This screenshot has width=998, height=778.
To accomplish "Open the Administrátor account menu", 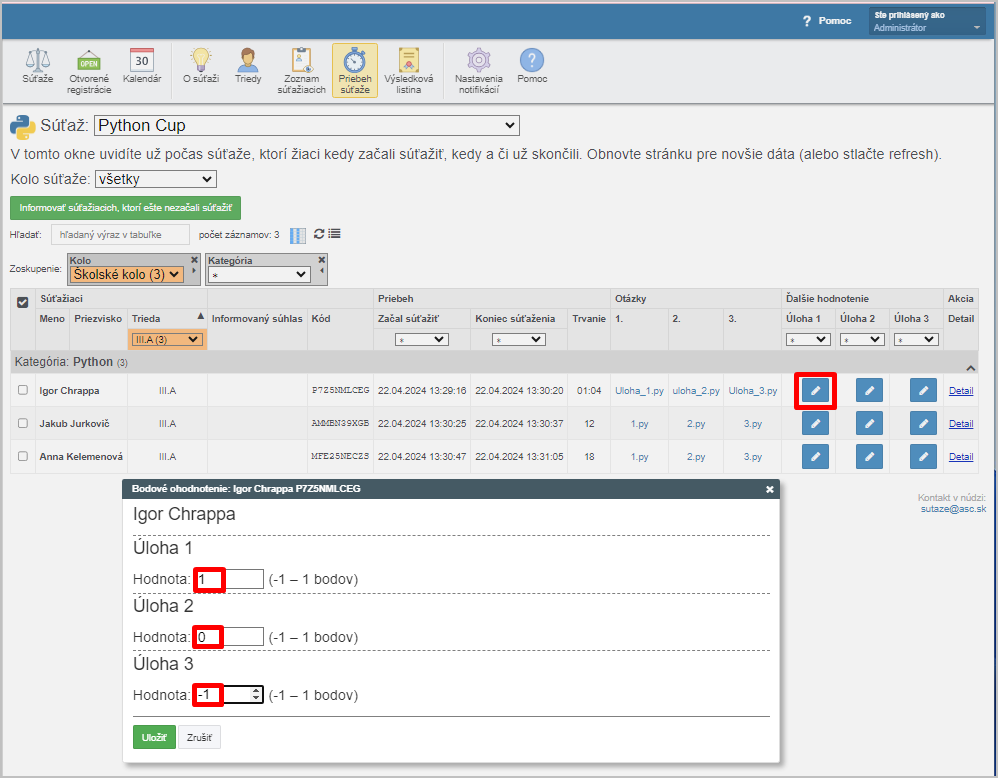I will [x=927, y=21].
